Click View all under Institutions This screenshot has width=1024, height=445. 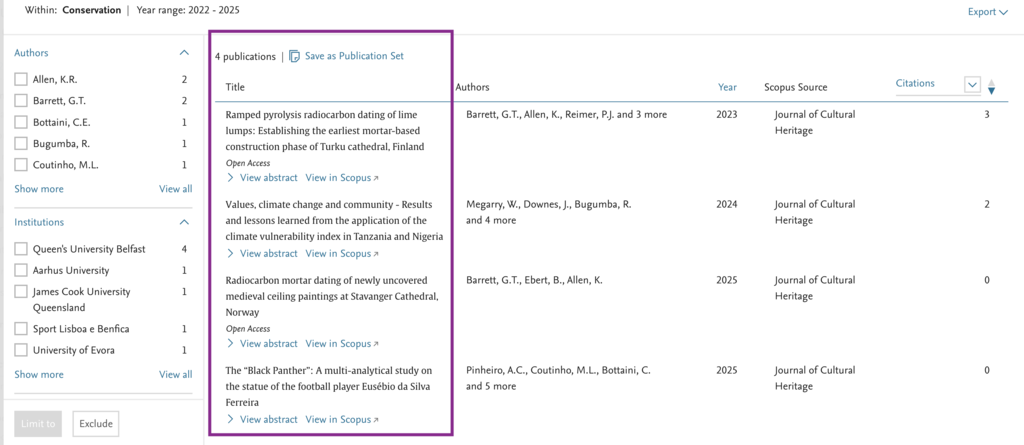tap(176, 374)
